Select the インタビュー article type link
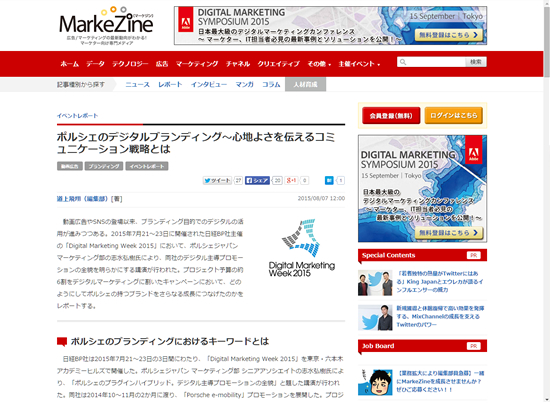Viewport: 550px width, 403px height. point(209,85)
